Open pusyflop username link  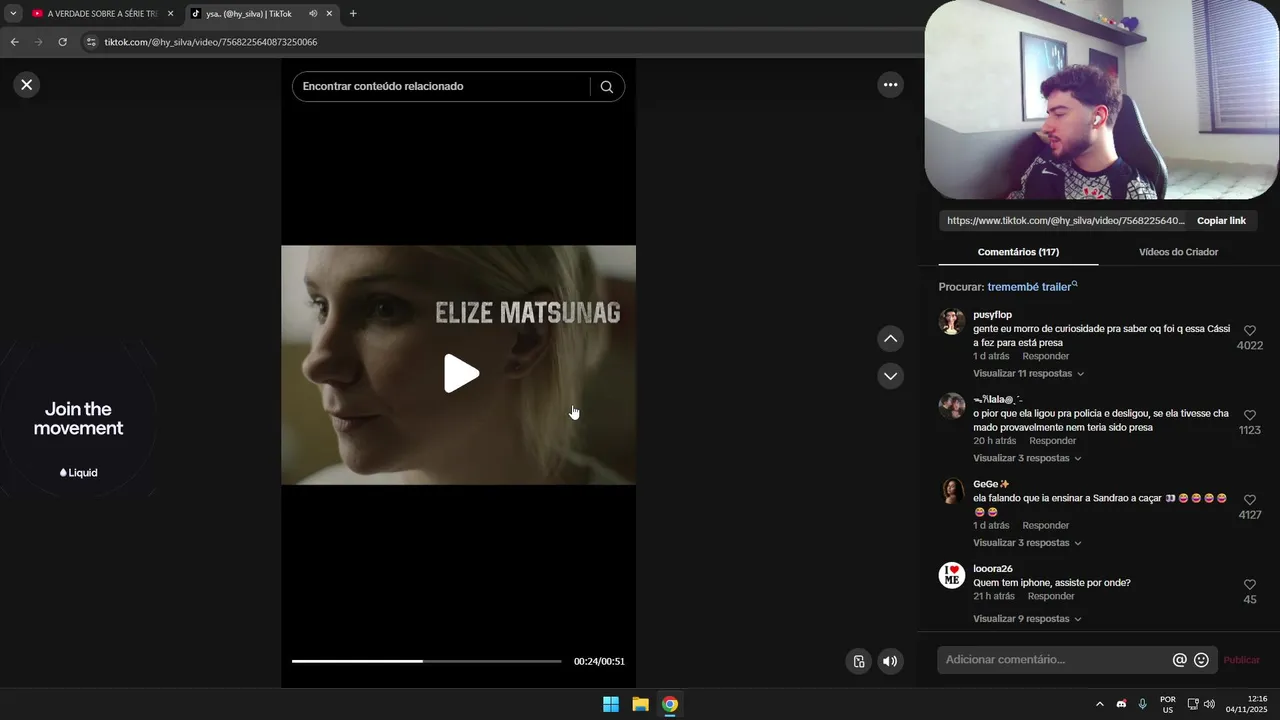point(992,315)
